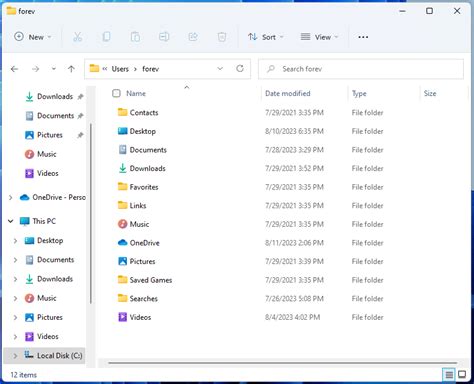Click the Search forev input box

click(361, 69)
